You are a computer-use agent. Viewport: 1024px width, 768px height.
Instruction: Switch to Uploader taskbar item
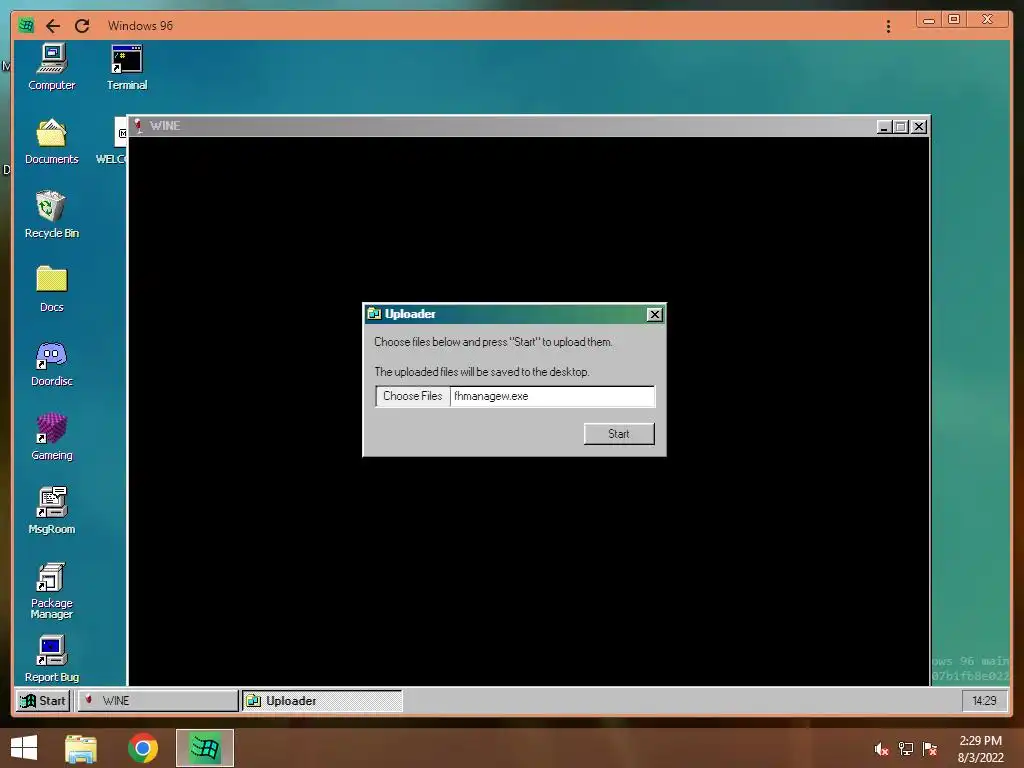pyautogui.click(x=323, y=701)
